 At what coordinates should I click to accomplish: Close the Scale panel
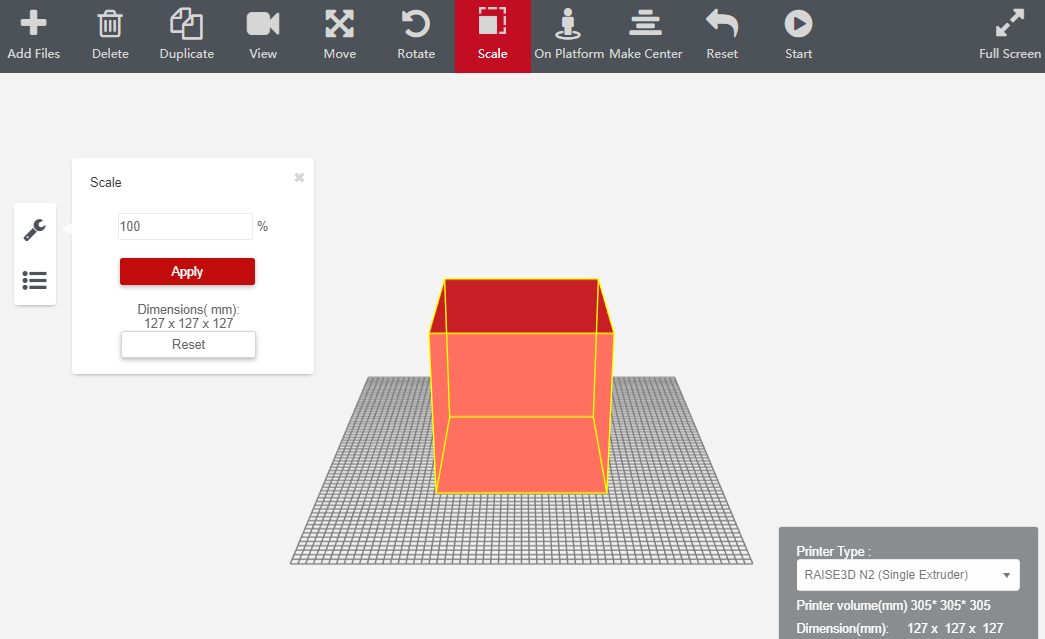click(299, 177)
